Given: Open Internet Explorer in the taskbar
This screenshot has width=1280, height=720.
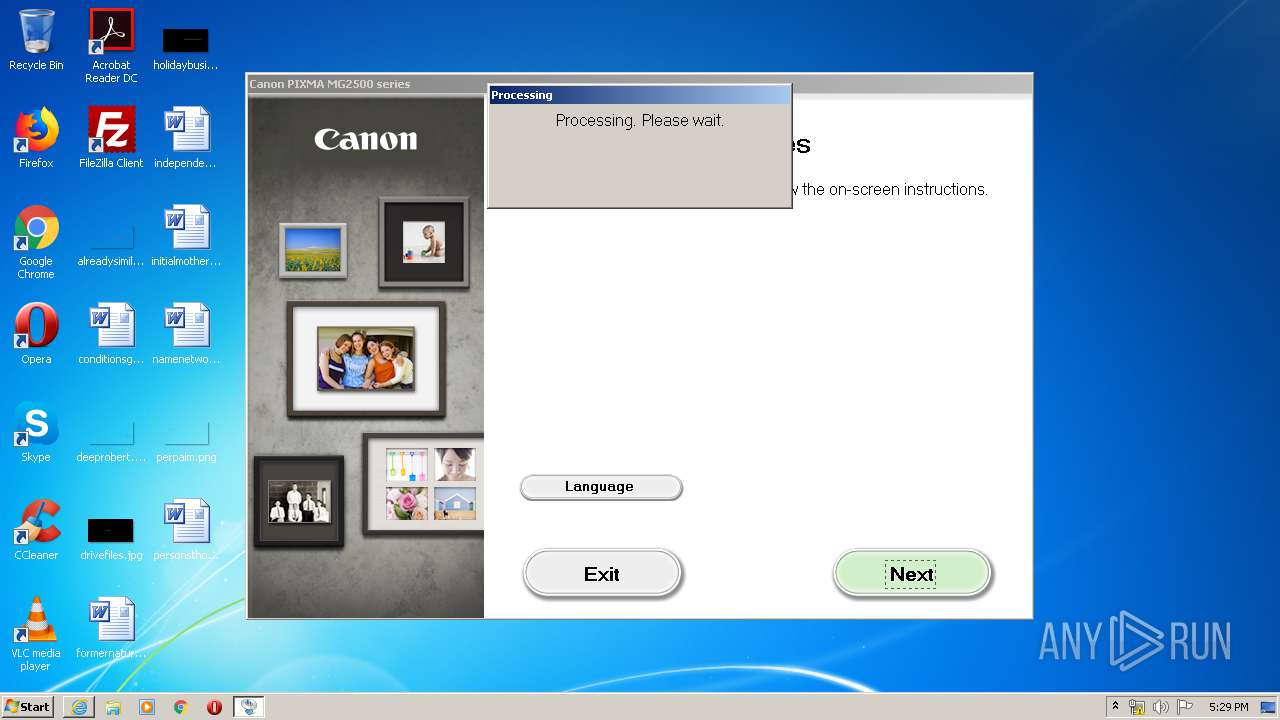Looking at the screenshot, I should pyautogui.click(x=79, y=707).
